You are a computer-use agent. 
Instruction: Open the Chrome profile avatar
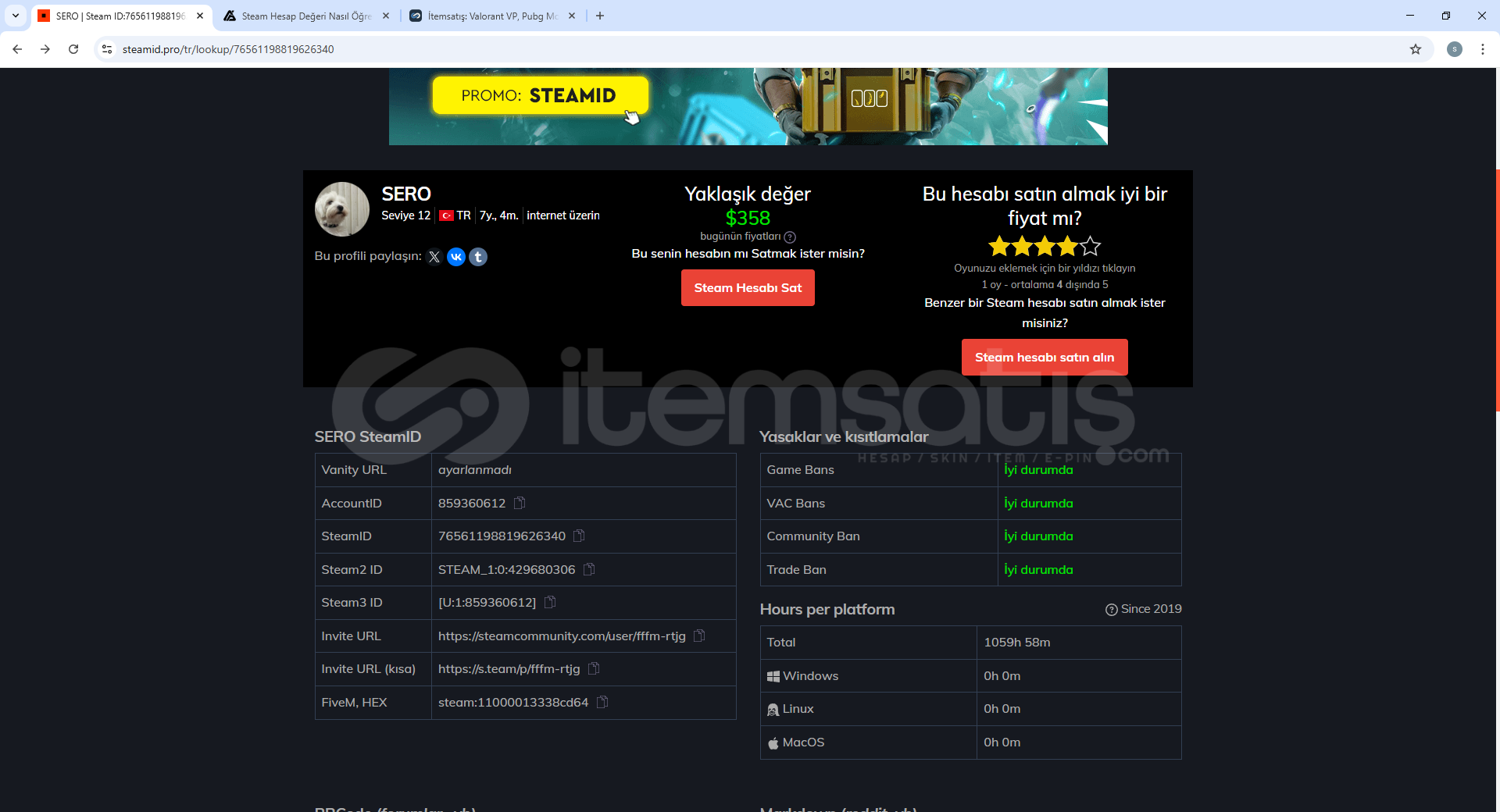(x=1455, y=49)
